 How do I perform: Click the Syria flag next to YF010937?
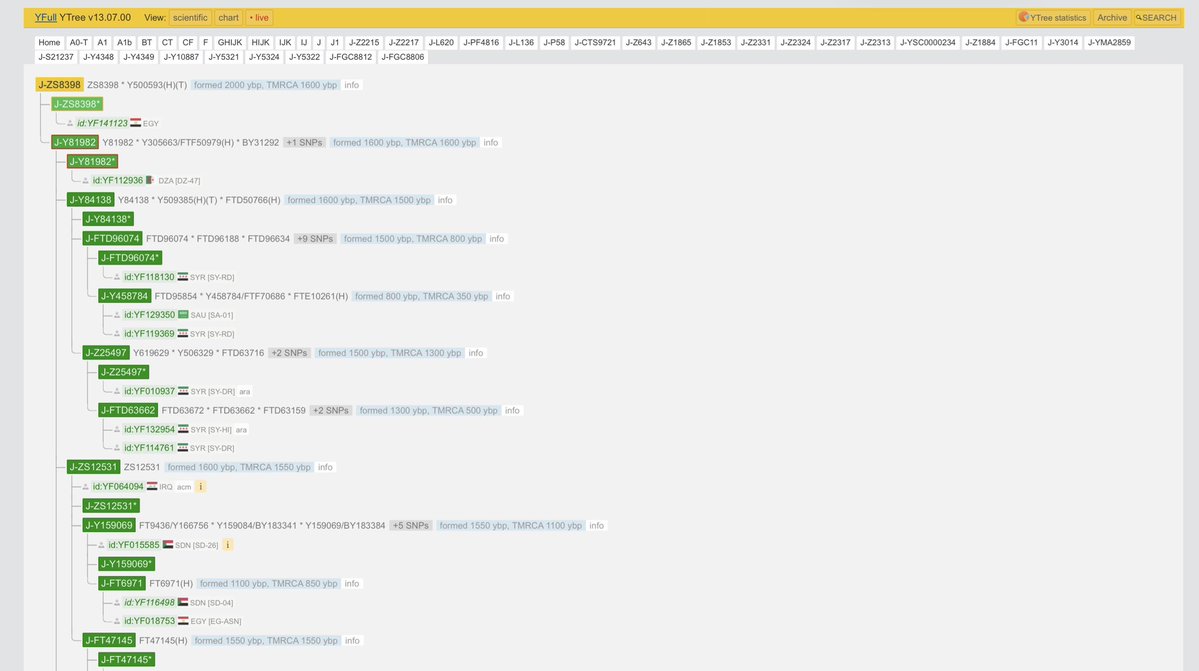coord(183,391)
